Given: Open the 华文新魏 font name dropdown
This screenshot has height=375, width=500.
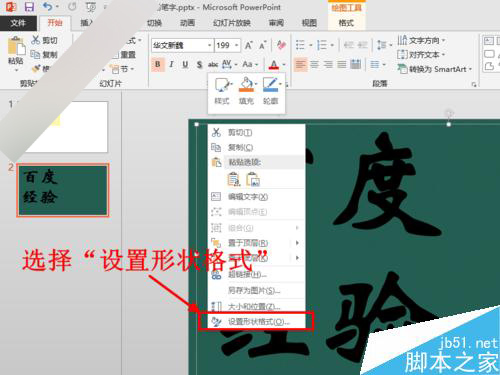Looking at the screenshot, I should pos(210,45).
